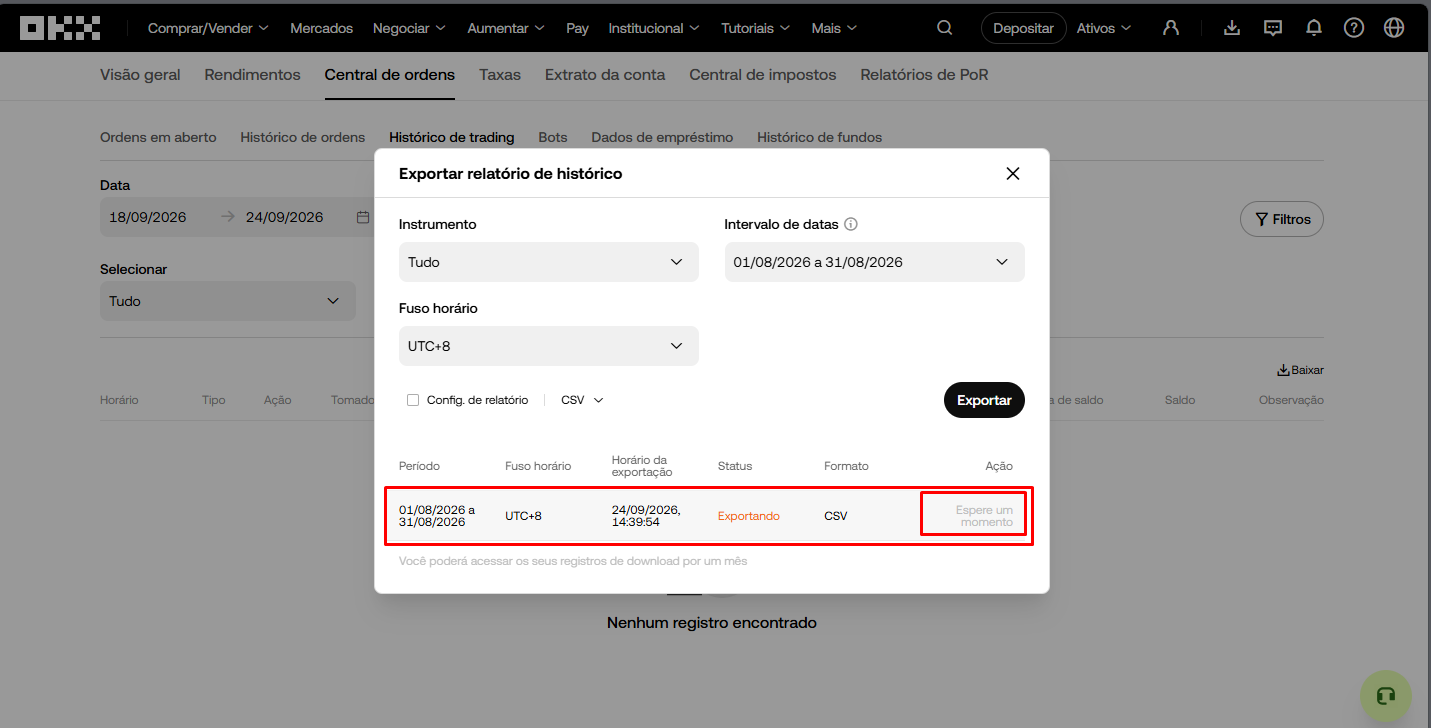The width and height of the screenshot is (1431, 728).
Task: Click the download app icon in header
Action: (1232, 28)
